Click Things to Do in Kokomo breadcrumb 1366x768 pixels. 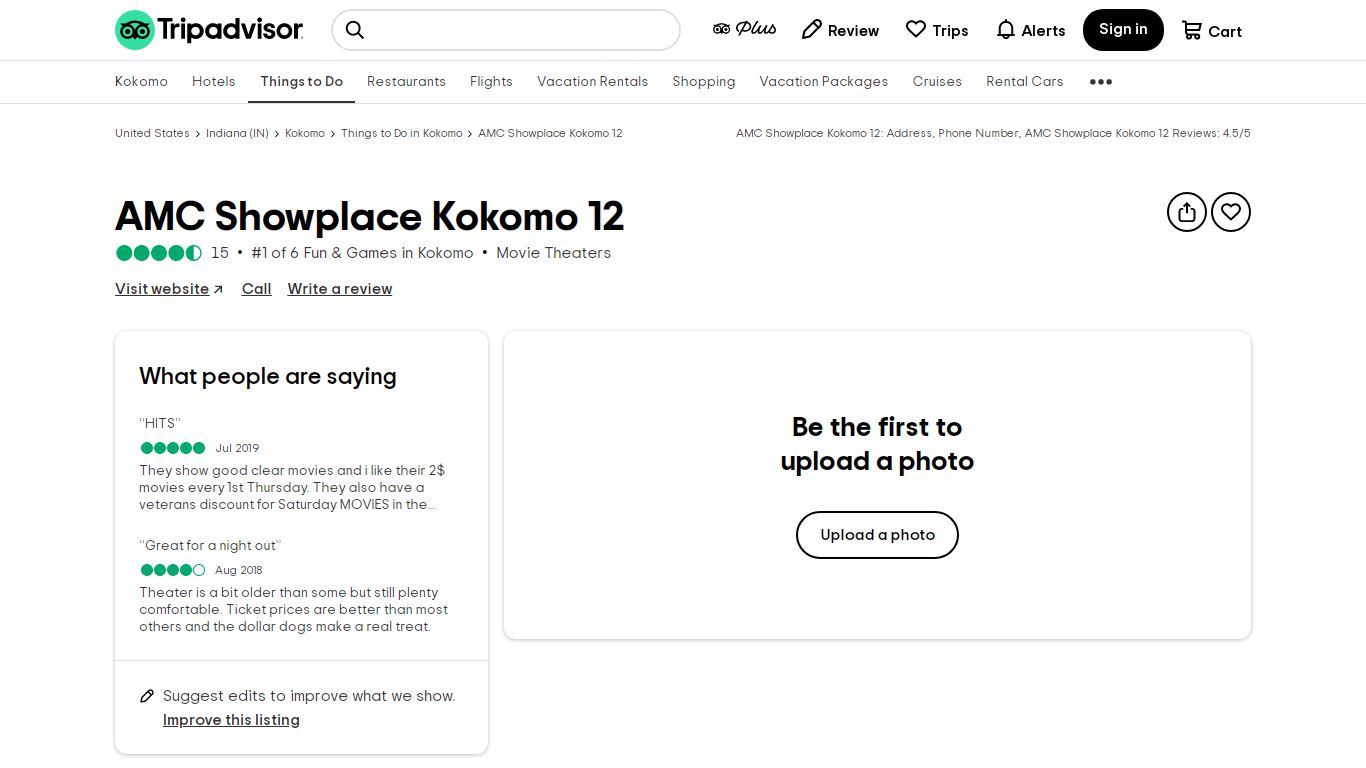click(x=402, y=133)
